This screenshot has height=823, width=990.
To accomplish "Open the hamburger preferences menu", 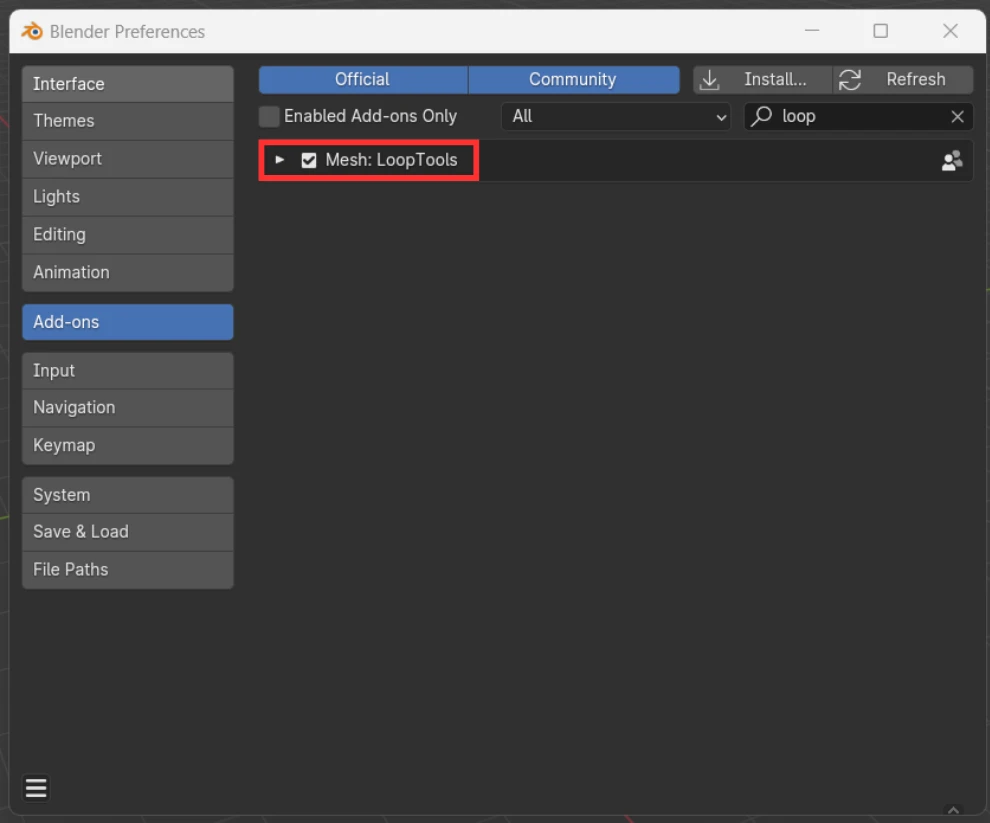I will (x=36, y=788).
